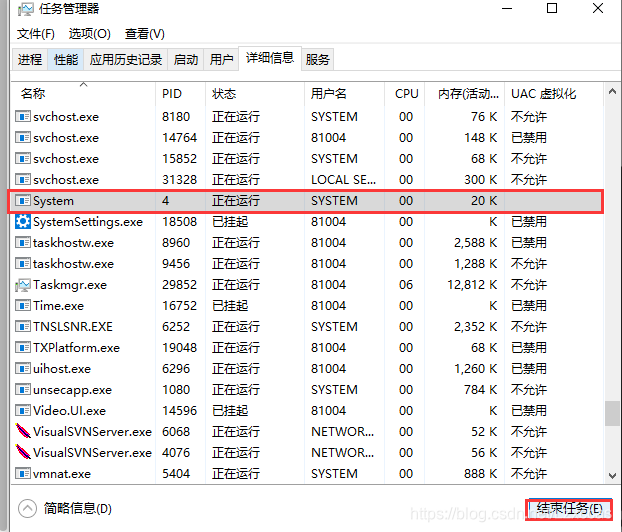This screenshot has width=622, height=532.
Task: Click the svchost.exe icon for PID 15852
Action: click(x=23, y=159)
